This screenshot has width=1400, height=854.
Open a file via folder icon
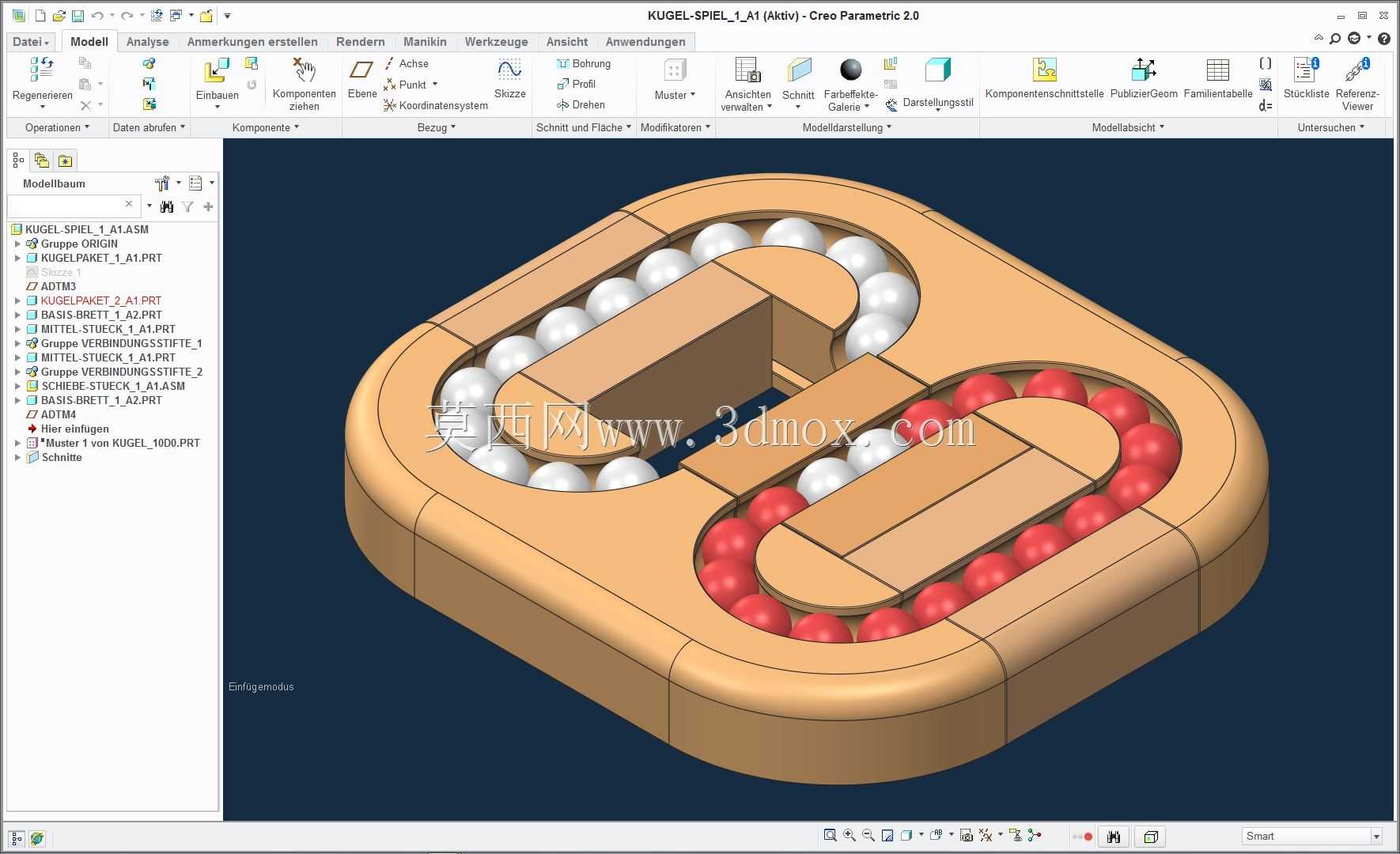pyautogui.click(x=59, y=16)
